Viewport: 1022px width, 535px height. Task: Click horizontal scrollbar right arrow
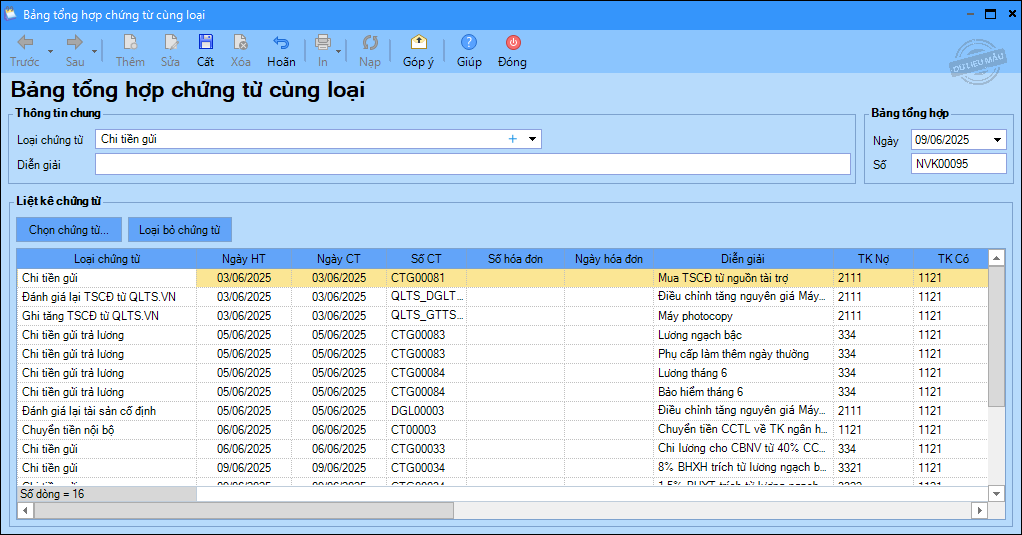980,510
